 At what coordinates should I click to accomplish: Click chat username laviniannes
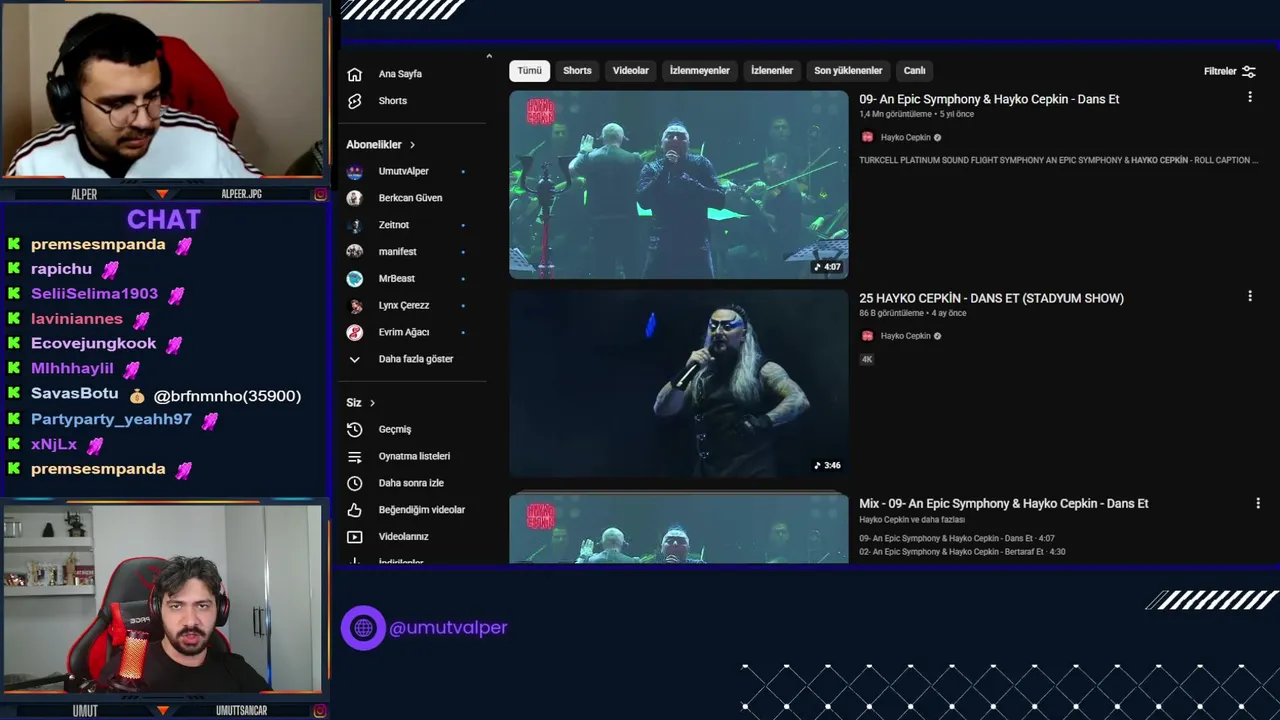(77, 319)
